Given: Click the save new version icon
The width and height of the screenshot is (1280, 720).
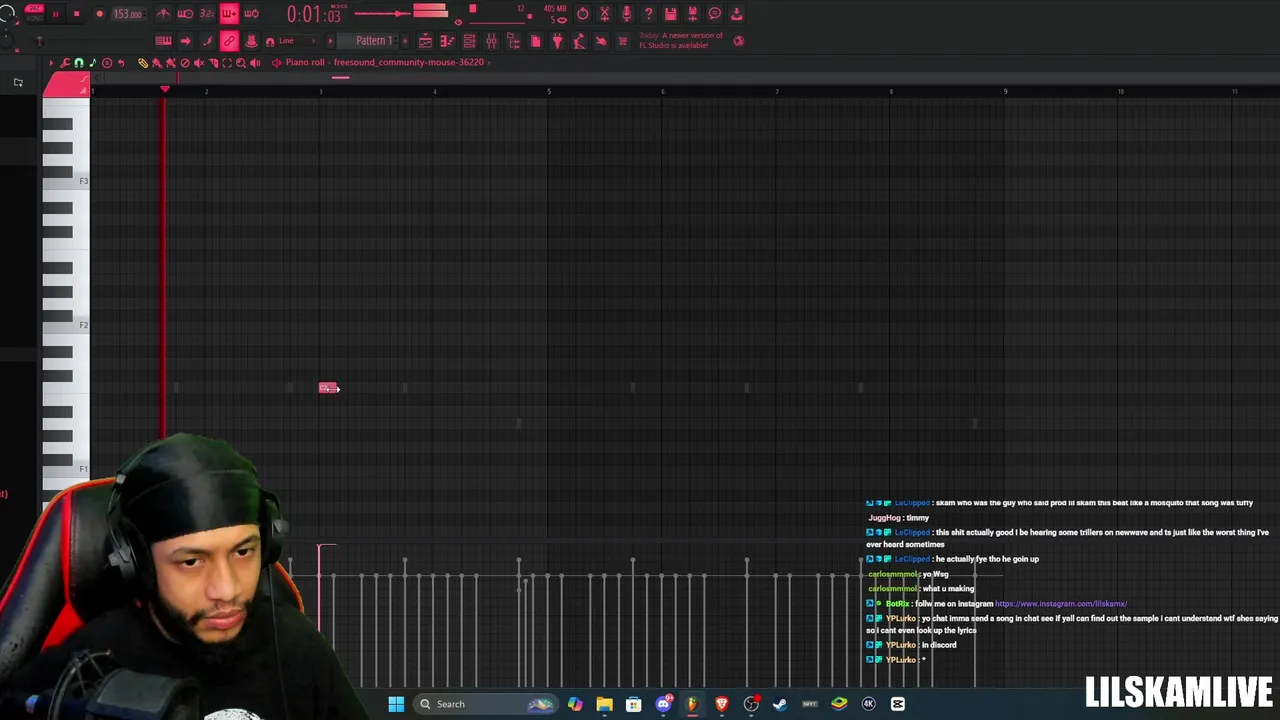Looking at the screenshot, I should pyautogui.click(x=692, y=14).
